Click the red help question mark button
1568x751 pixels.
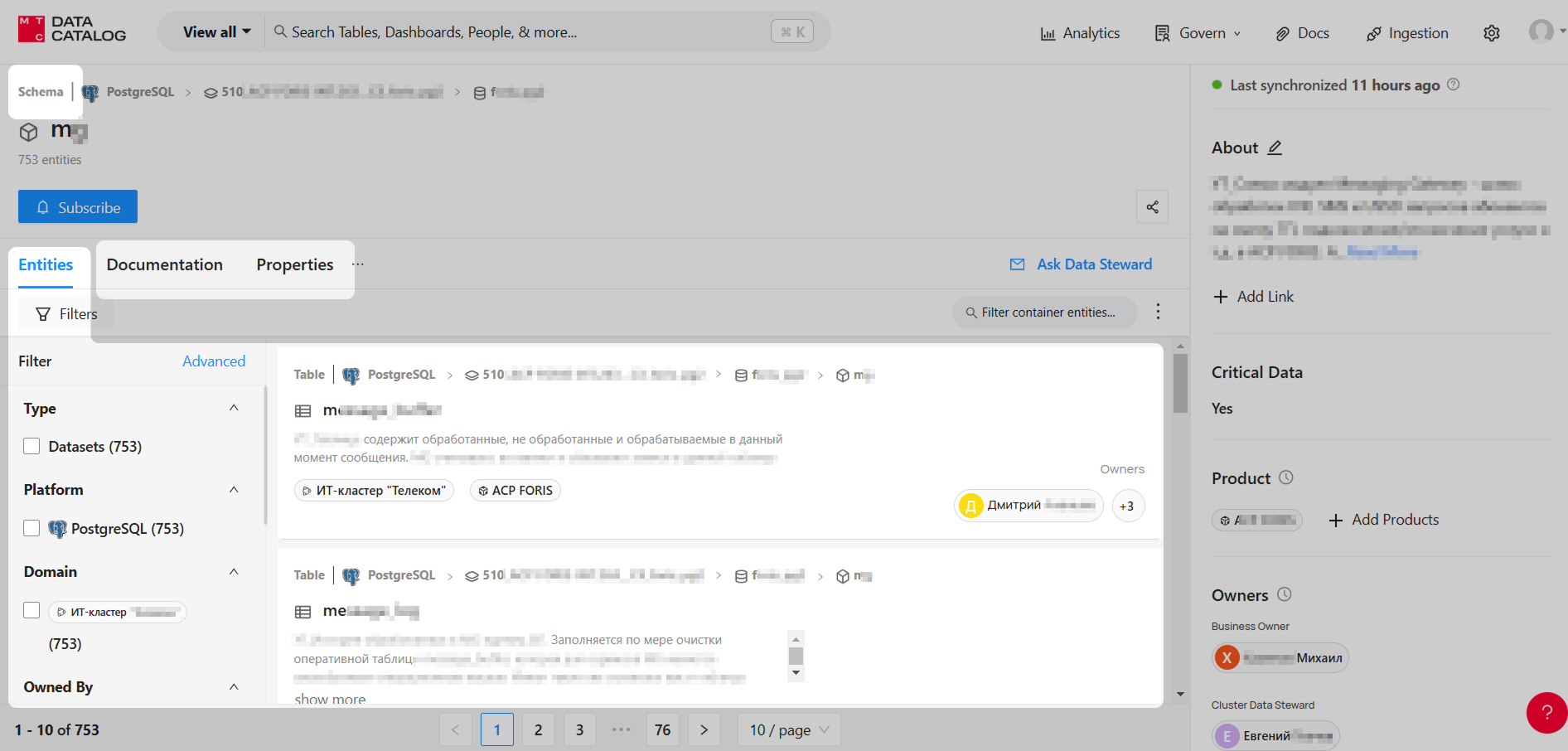[1546, 712]
